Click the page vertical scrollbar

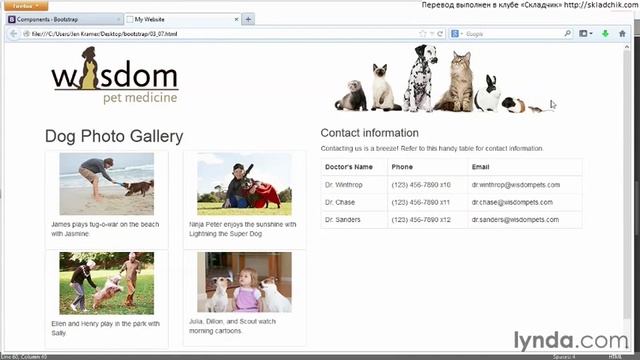[627, 185]
